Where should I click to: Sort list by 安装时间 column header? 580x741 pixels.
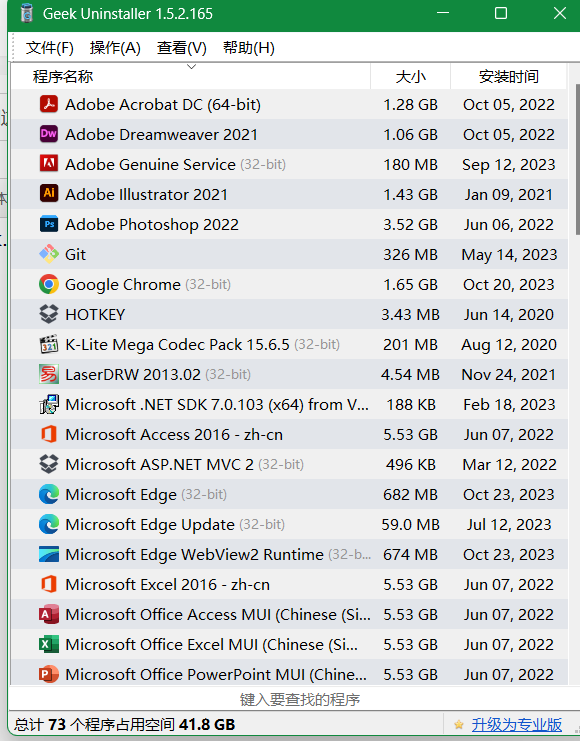pyautogui.click(x=509, y=76)
